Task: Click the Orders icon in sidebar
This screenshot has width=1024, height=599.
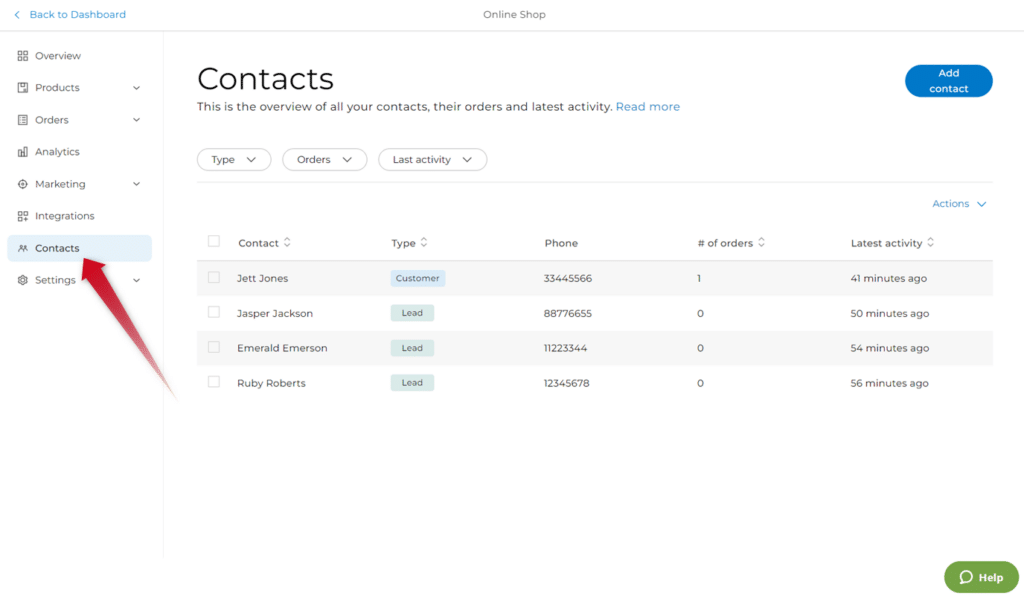Action: tap(23, 120)
